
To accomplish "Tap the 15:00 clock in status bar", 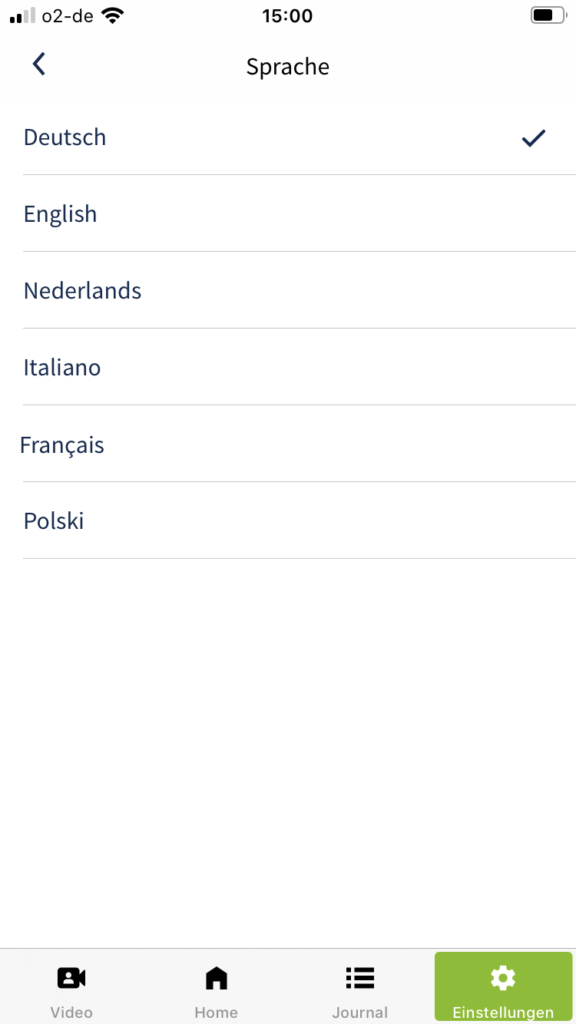I will 287,16.
